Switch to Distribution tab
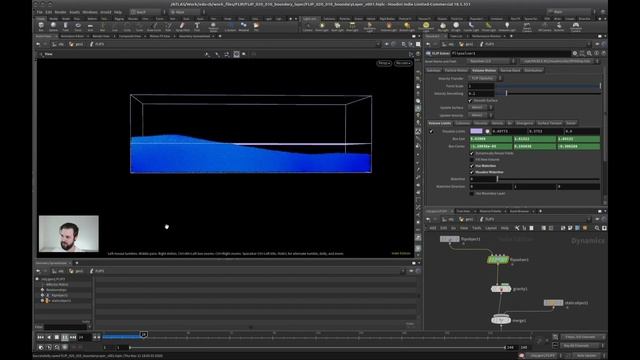Image resolution: width=640 pixels, height=360 pixels. tap(533, 70)
